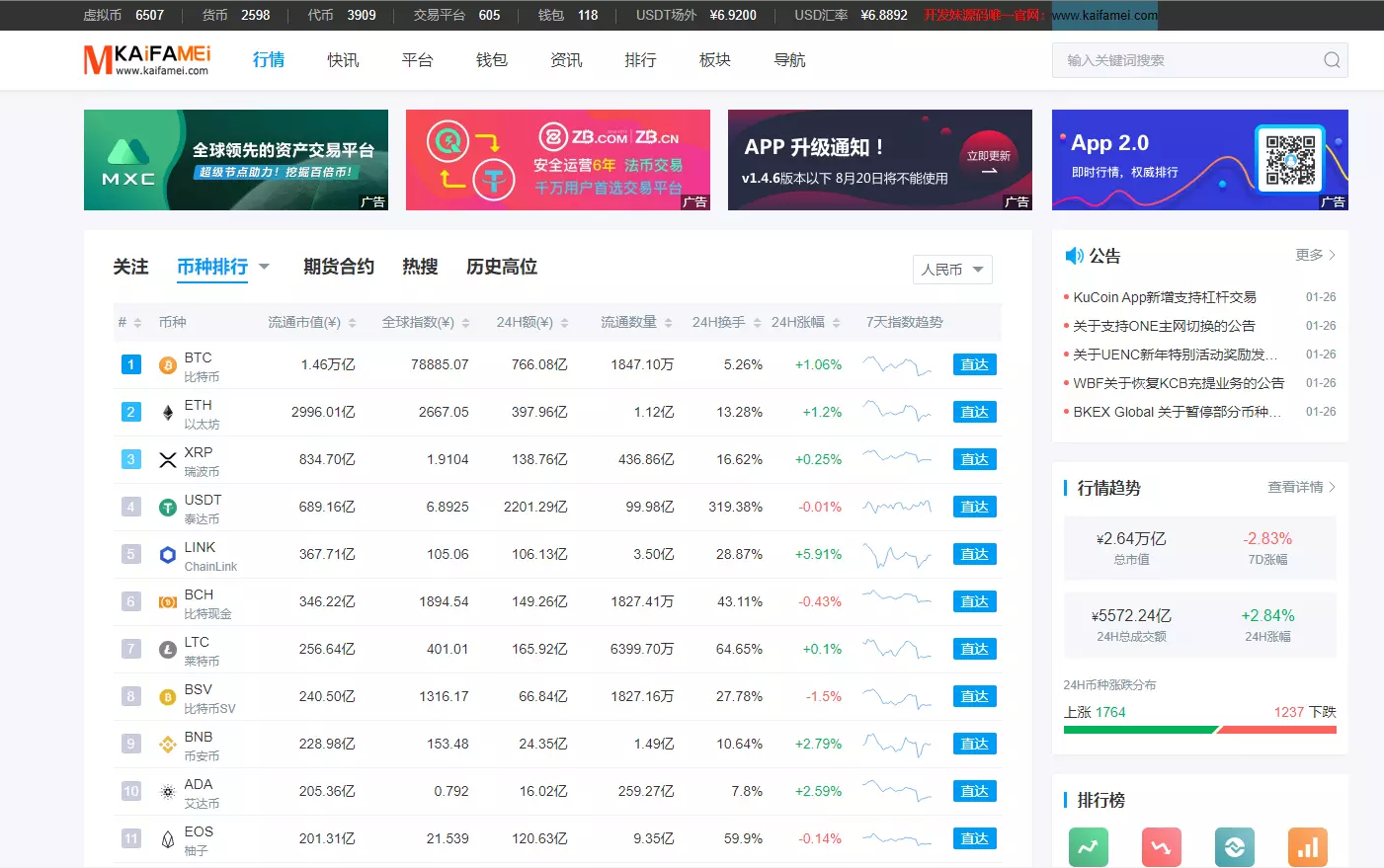Expand 查看详情 market trend chevron
The image size is (1384, 868).
1332,487
